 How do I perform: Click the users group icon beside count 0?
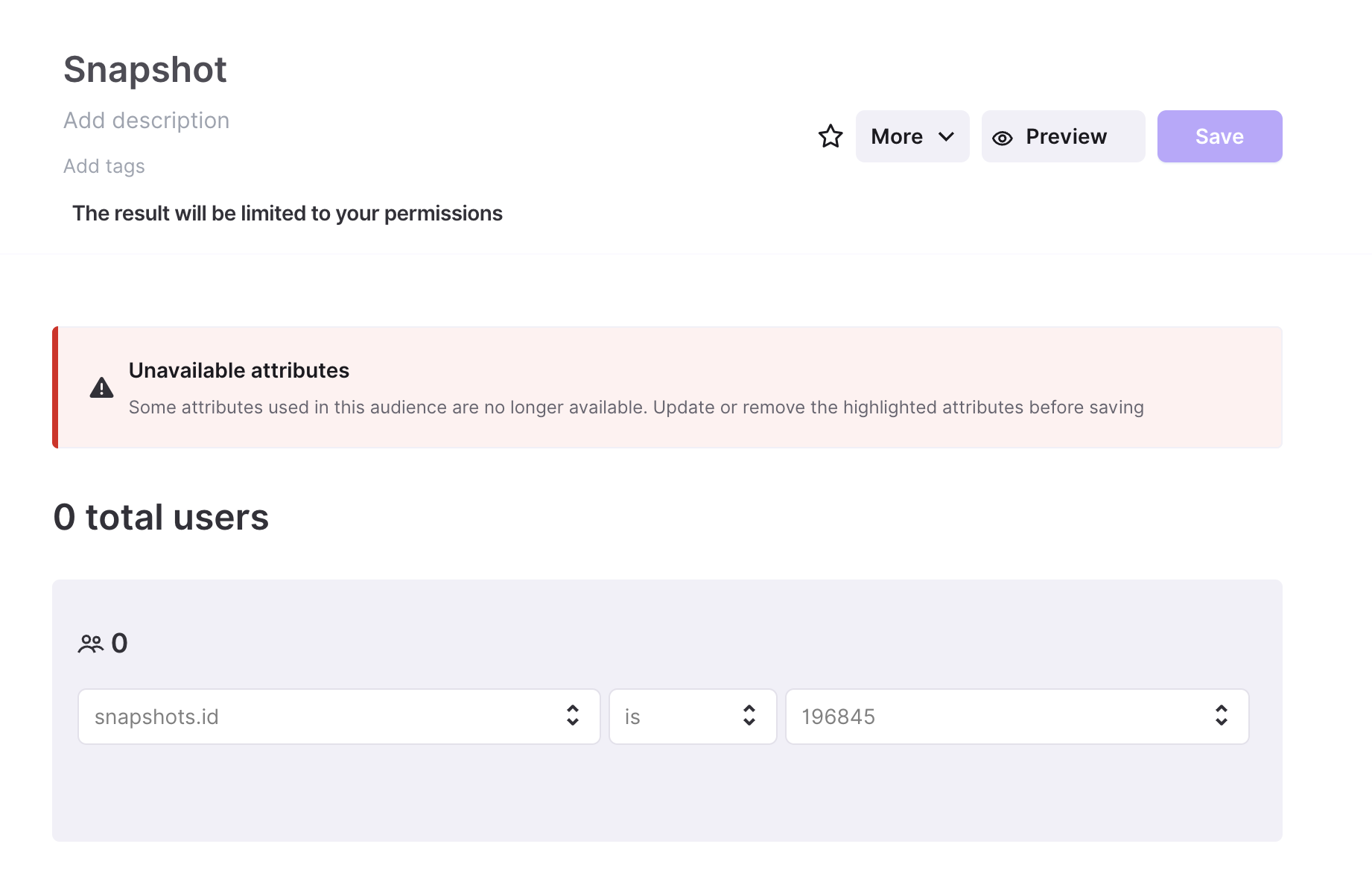pos(91,644)
